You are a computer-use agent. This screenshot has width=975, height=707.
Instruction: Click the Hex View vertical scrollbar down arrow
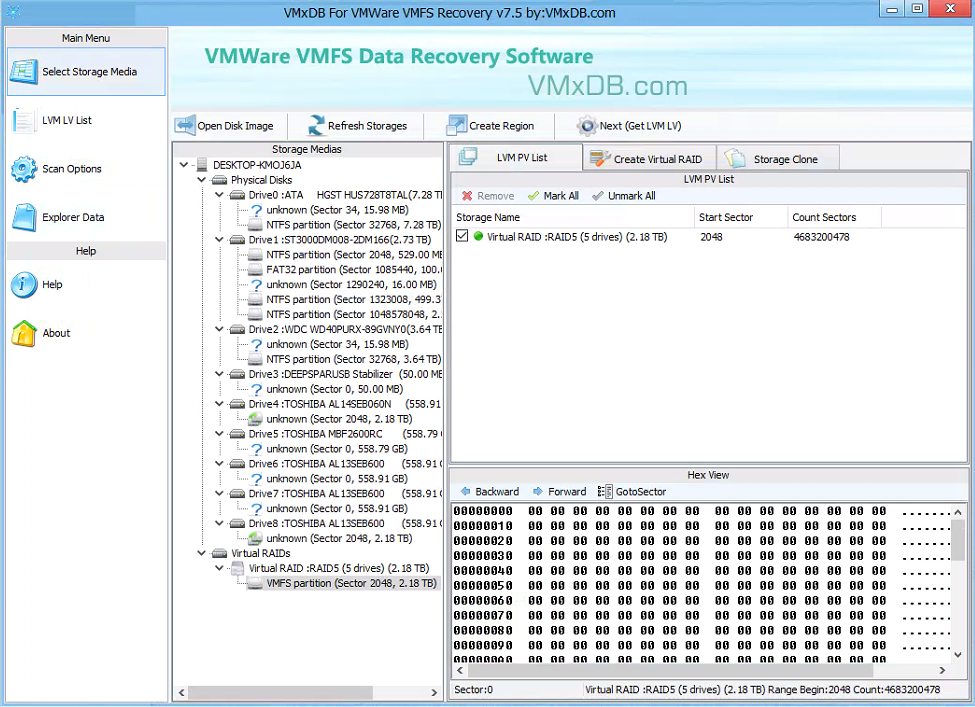click(x=958, y=654)
